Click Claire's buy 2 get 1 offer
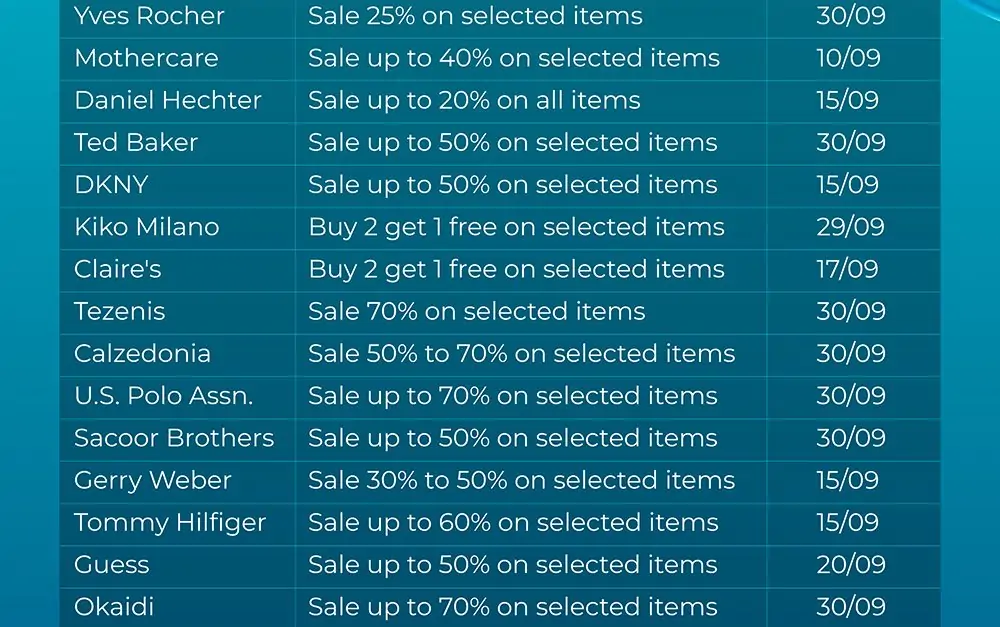Image resolution: width=1000 pixels, height=627 pixels. [516, 269]
